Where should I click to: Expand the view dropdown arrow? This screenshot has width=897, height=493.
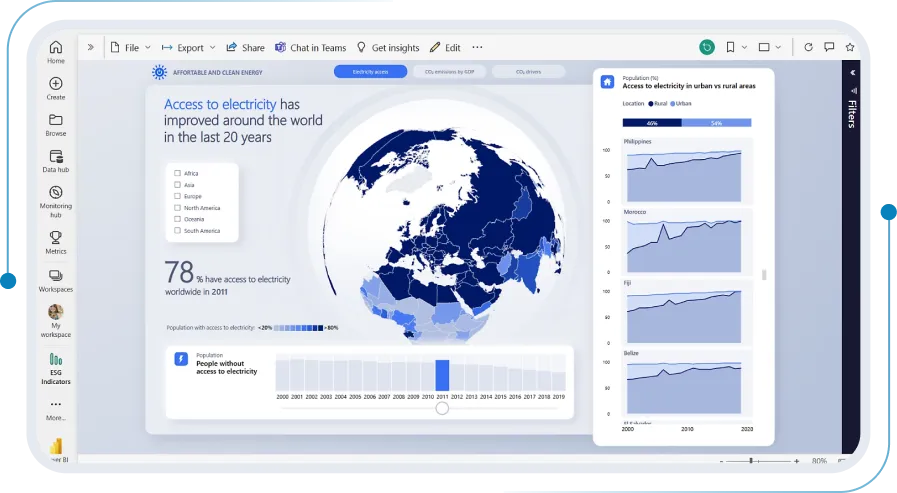click(778, 47)
